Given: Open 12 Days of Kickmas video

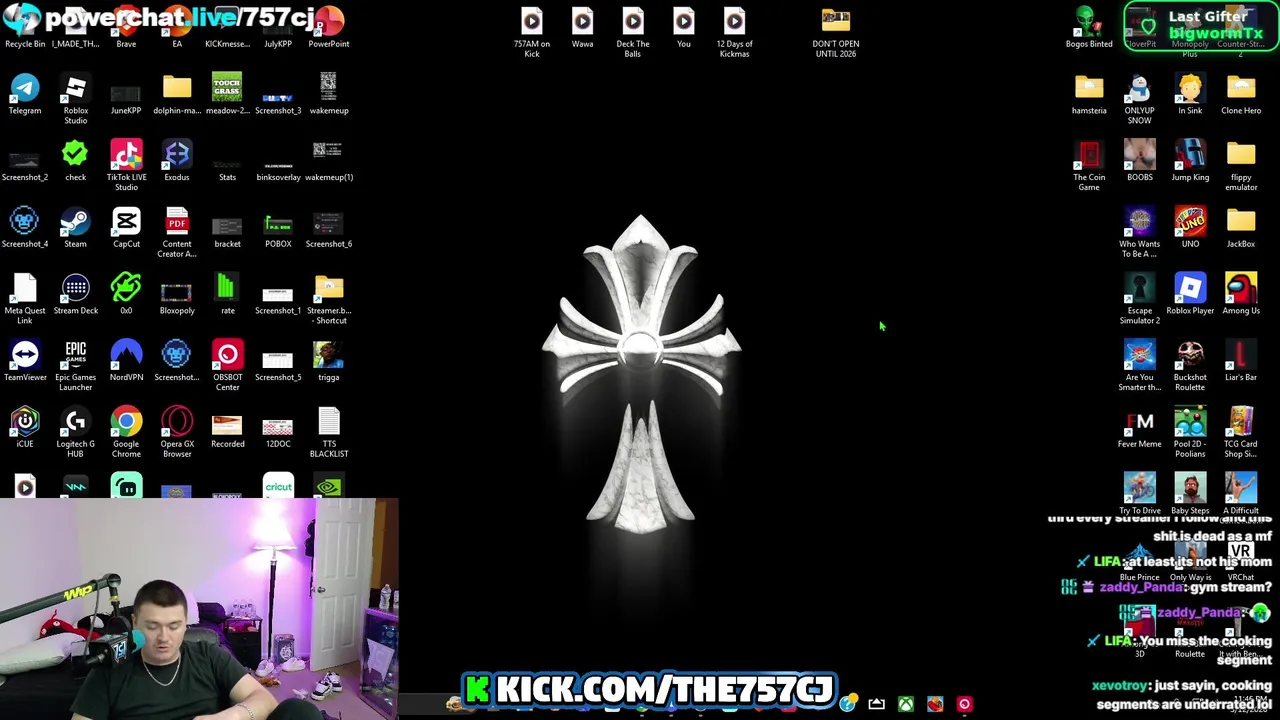Looking at the screenshot, I should (734, 32).
